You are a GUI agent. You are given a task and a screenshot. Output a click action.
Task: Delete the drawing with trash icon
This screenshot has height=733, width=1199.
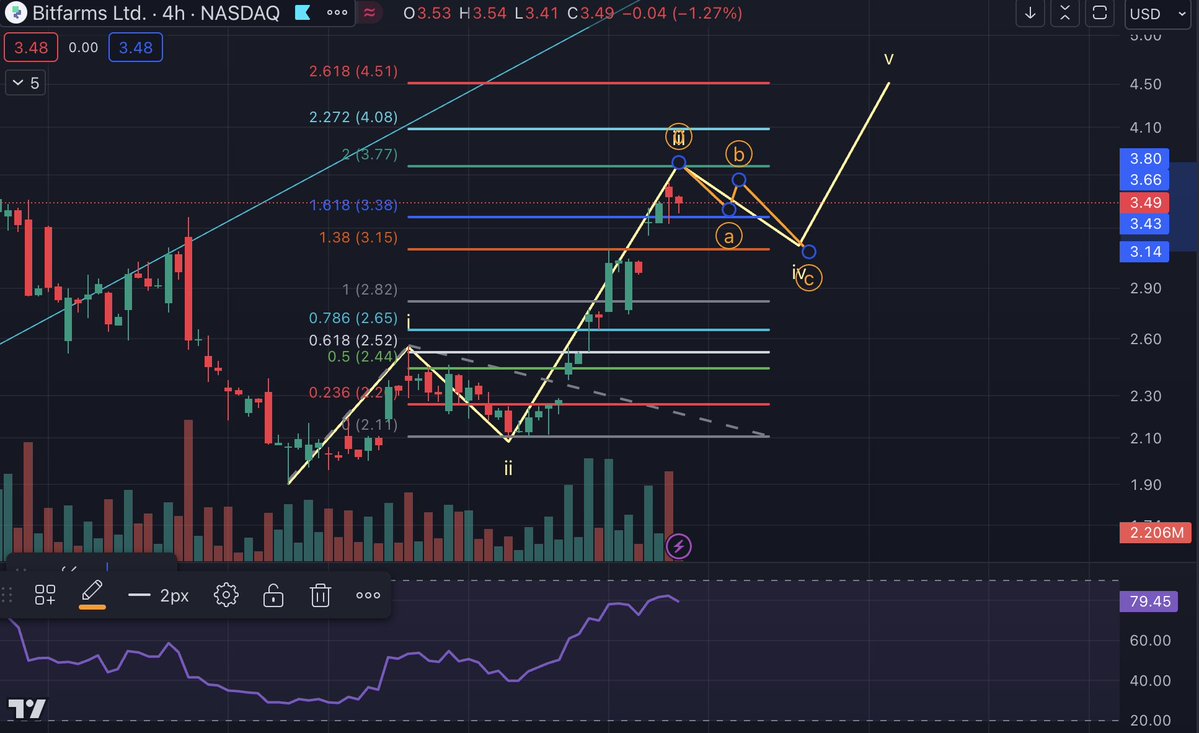coord(320,595)
